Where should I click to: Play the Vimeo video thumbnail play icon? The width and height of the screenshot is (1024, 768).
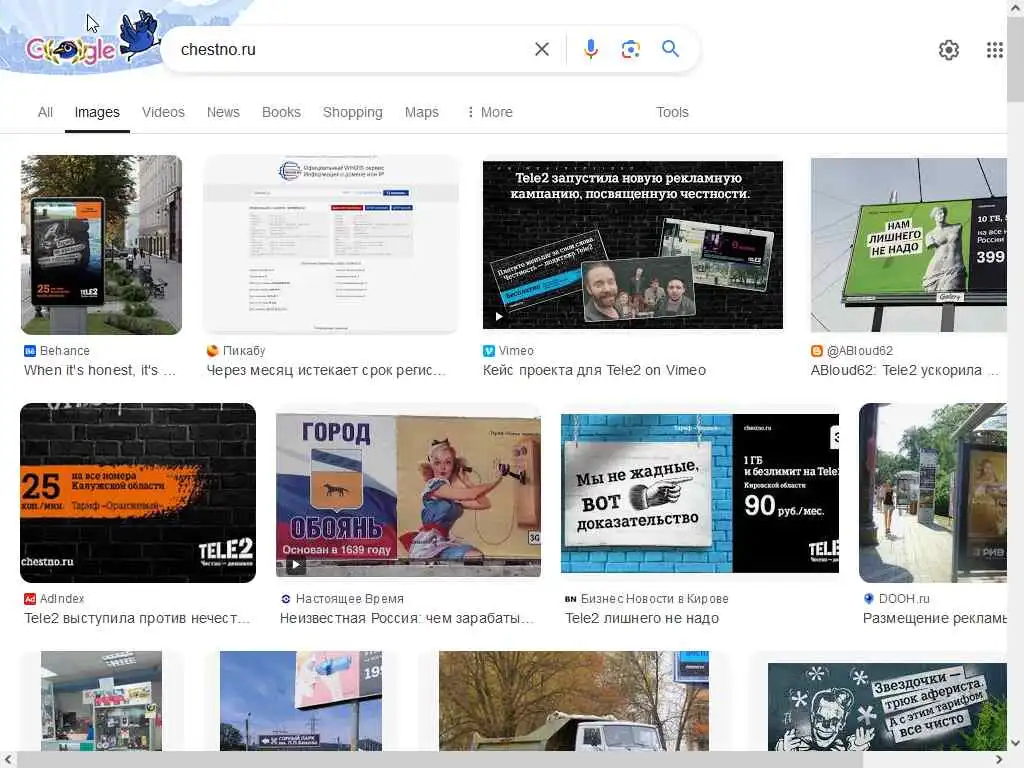[498, 317]
